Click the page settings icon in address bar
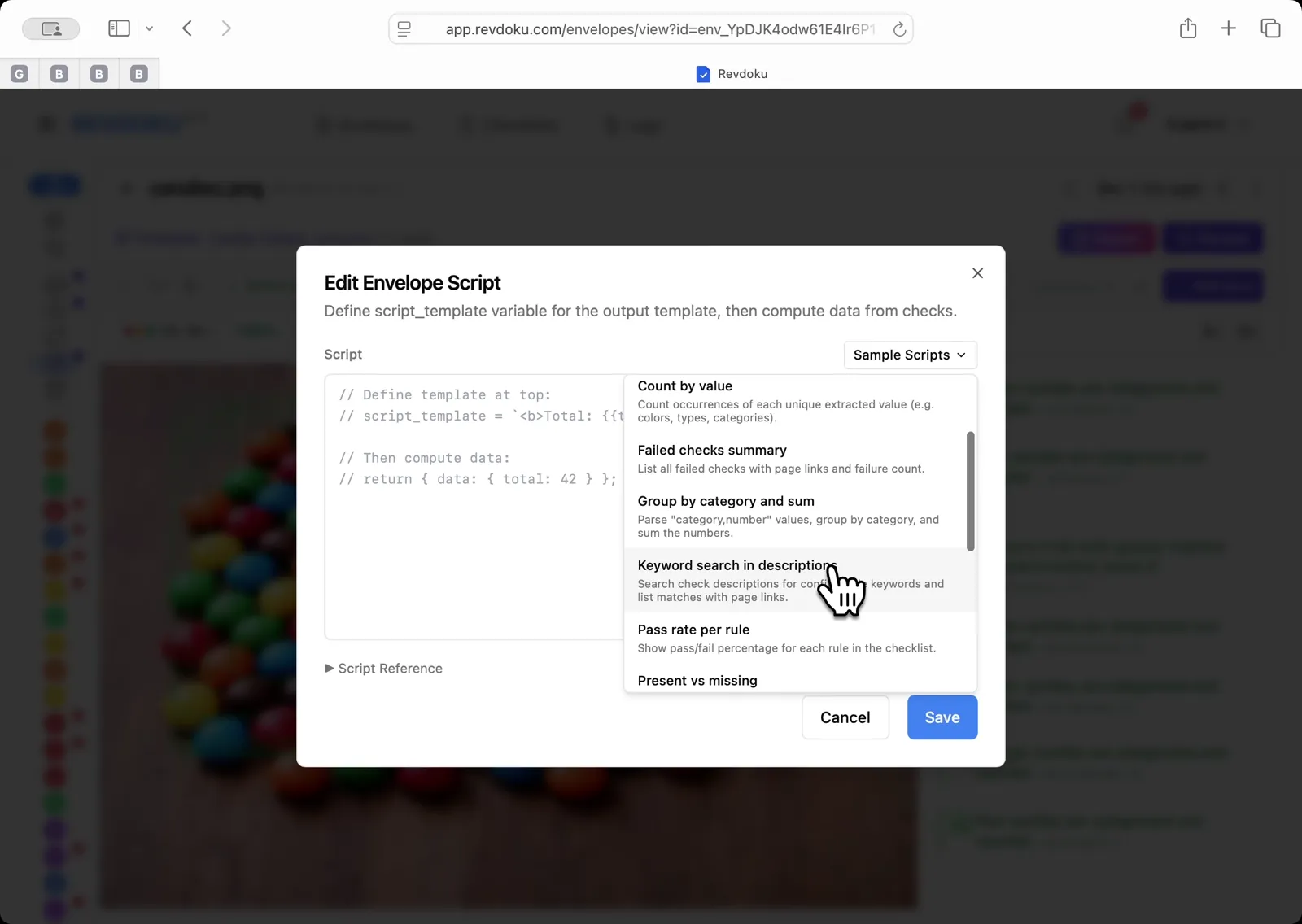 pyautogui.click(x=404, y=29)
